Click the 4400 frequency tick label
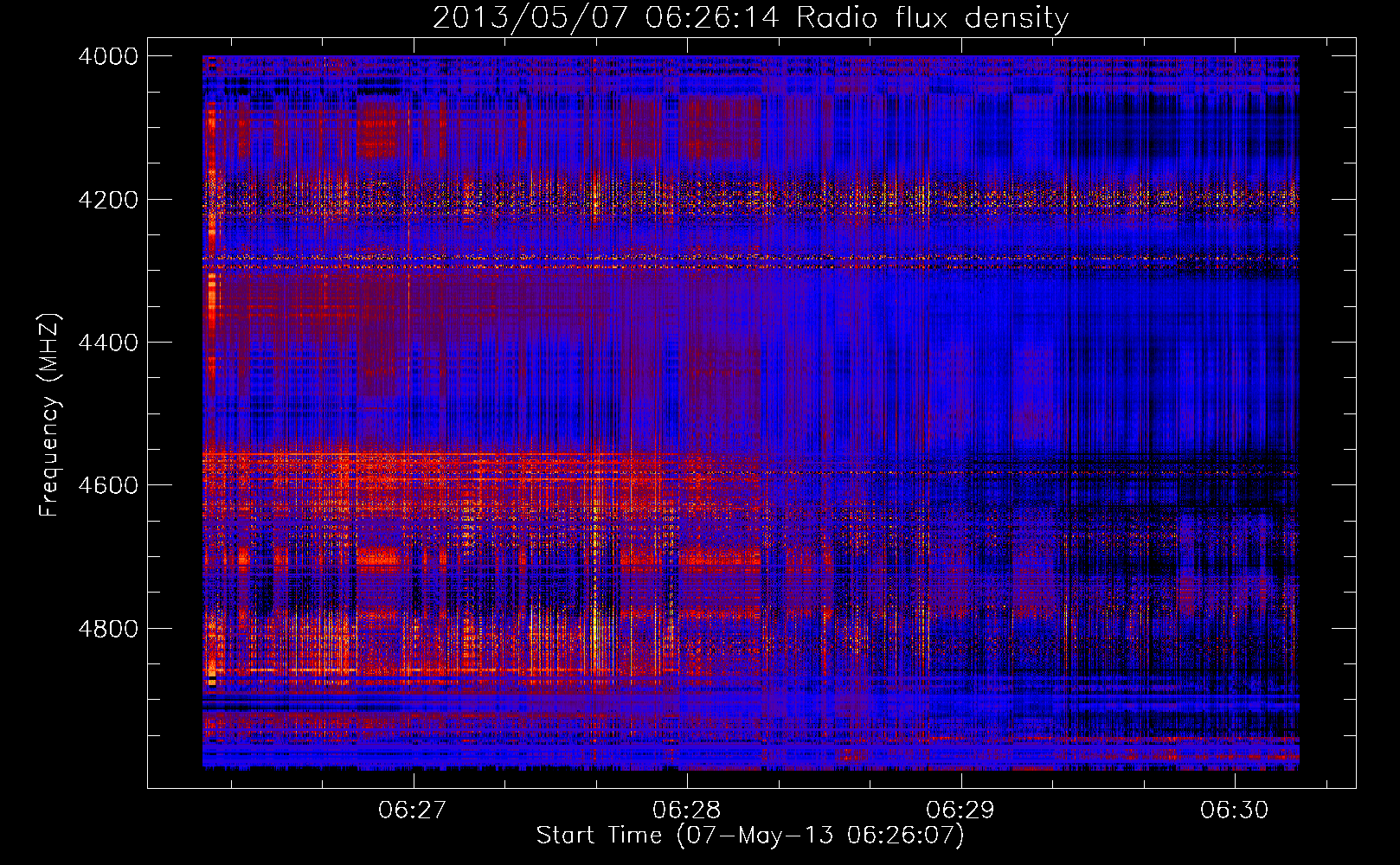The width and height of the screenshot is (1400, 865). (108, 343)
